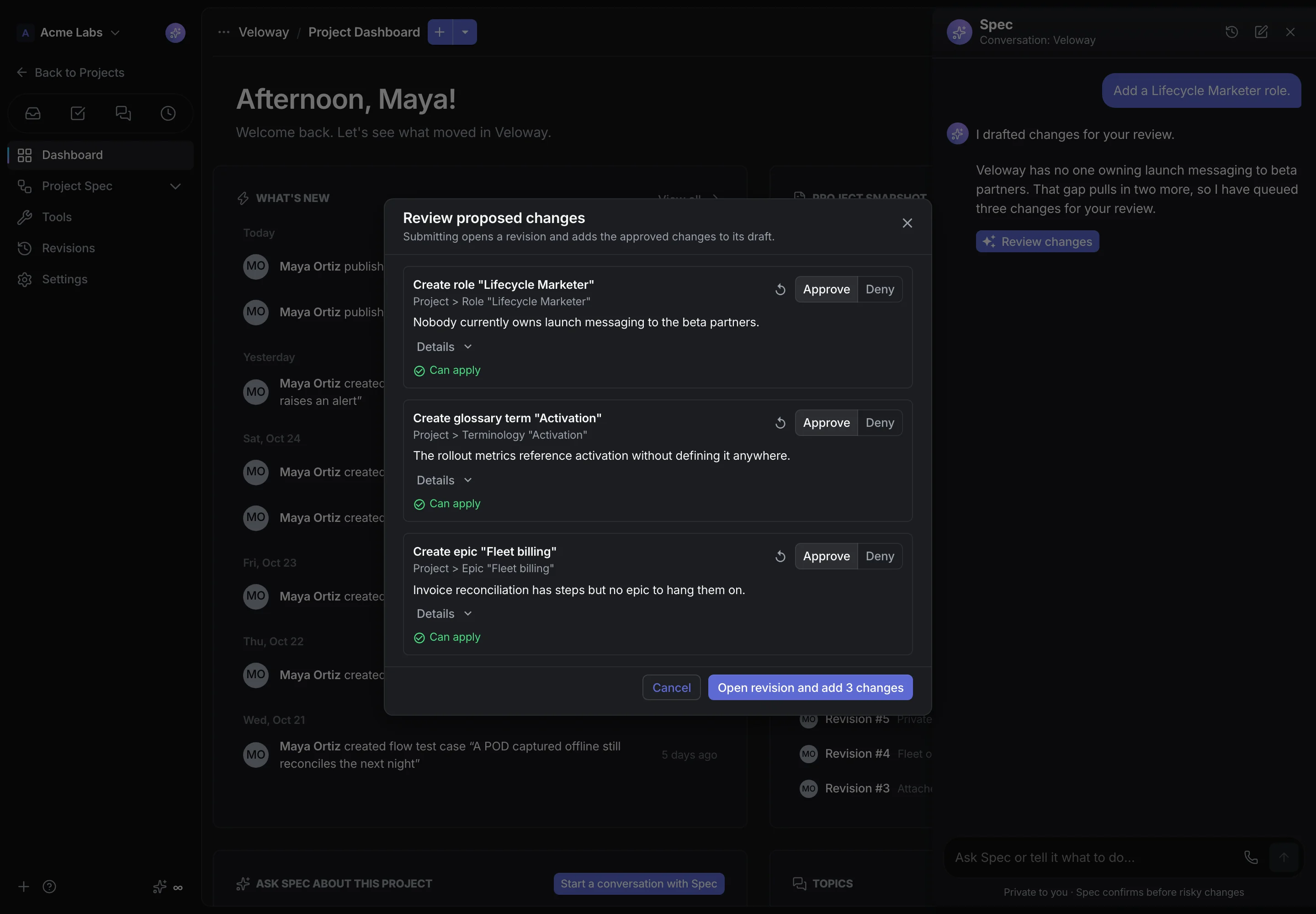Open the recent clock icon in sidebar

[168, 113]
